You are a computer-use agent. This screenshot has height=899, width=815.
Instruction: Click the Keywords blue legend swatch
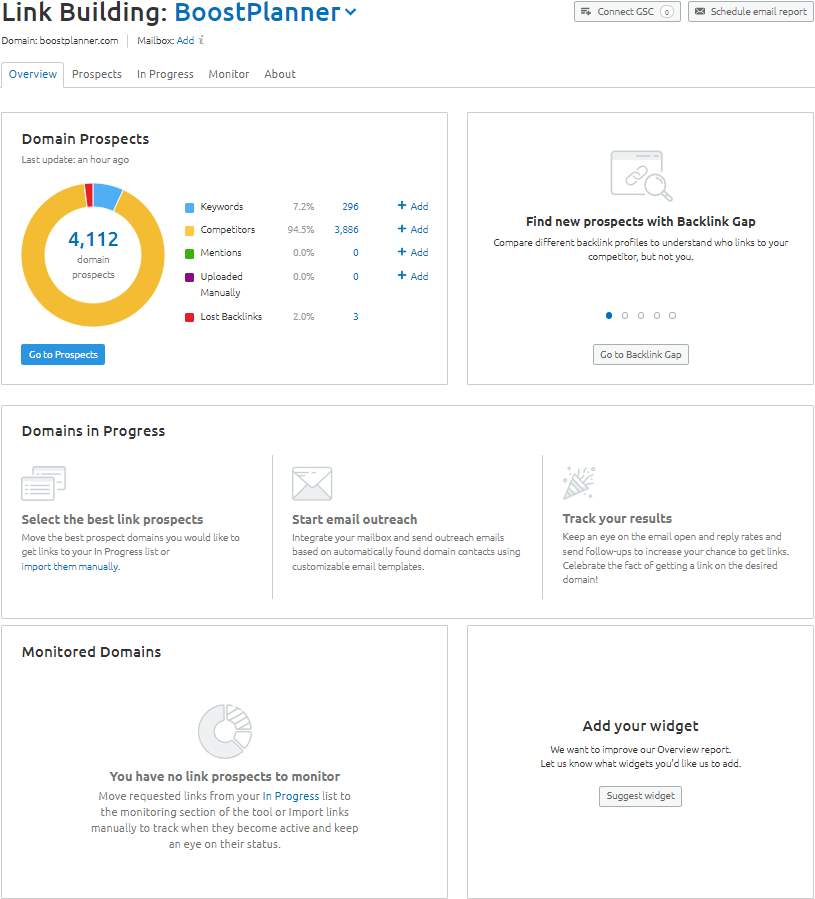coord(189,208)
